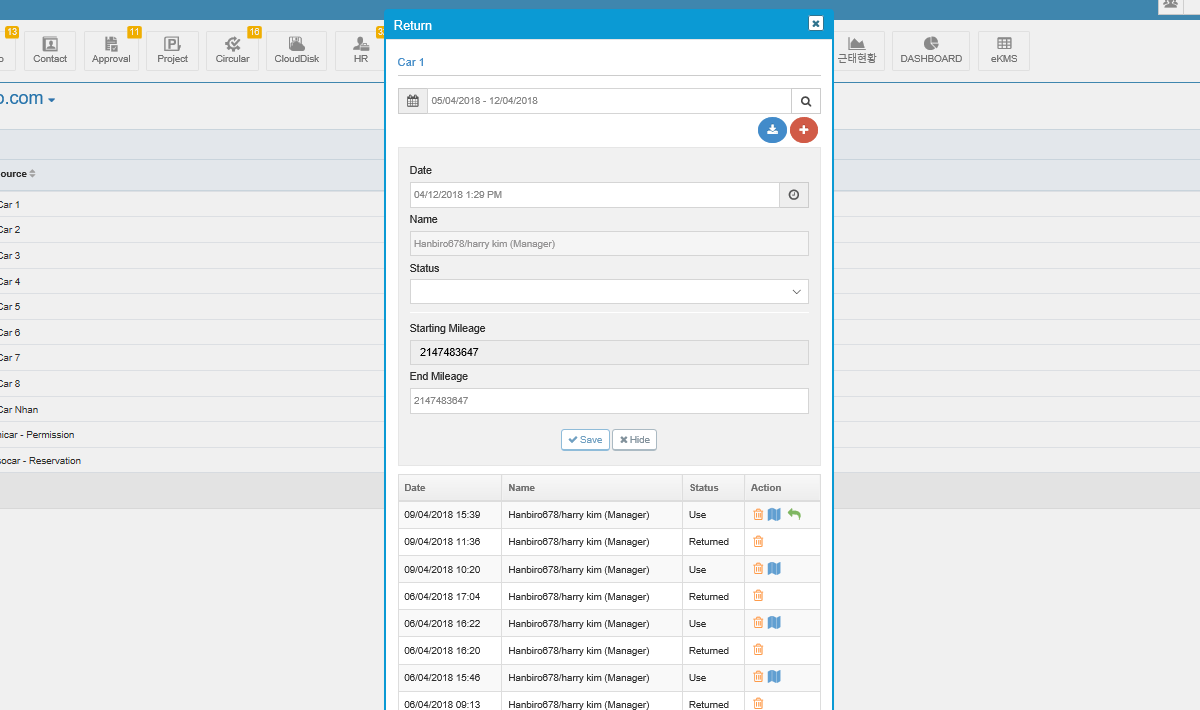Viewport: 1200px width, 710px height.
Task: Click green return arrow on first row
Action: click(794, 514)
